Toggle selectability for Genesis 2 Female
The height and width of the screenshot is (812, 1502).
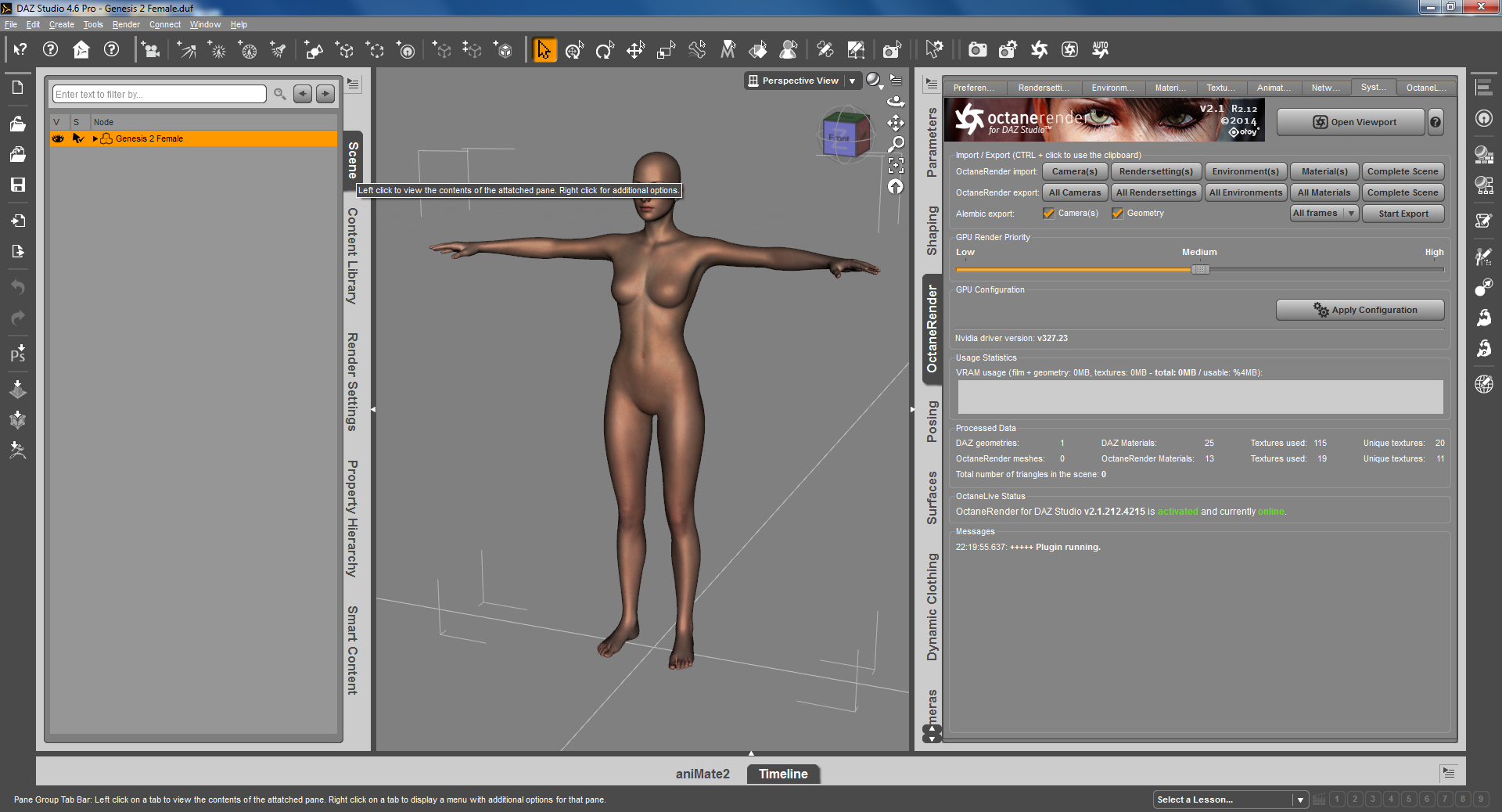(77, 138)
